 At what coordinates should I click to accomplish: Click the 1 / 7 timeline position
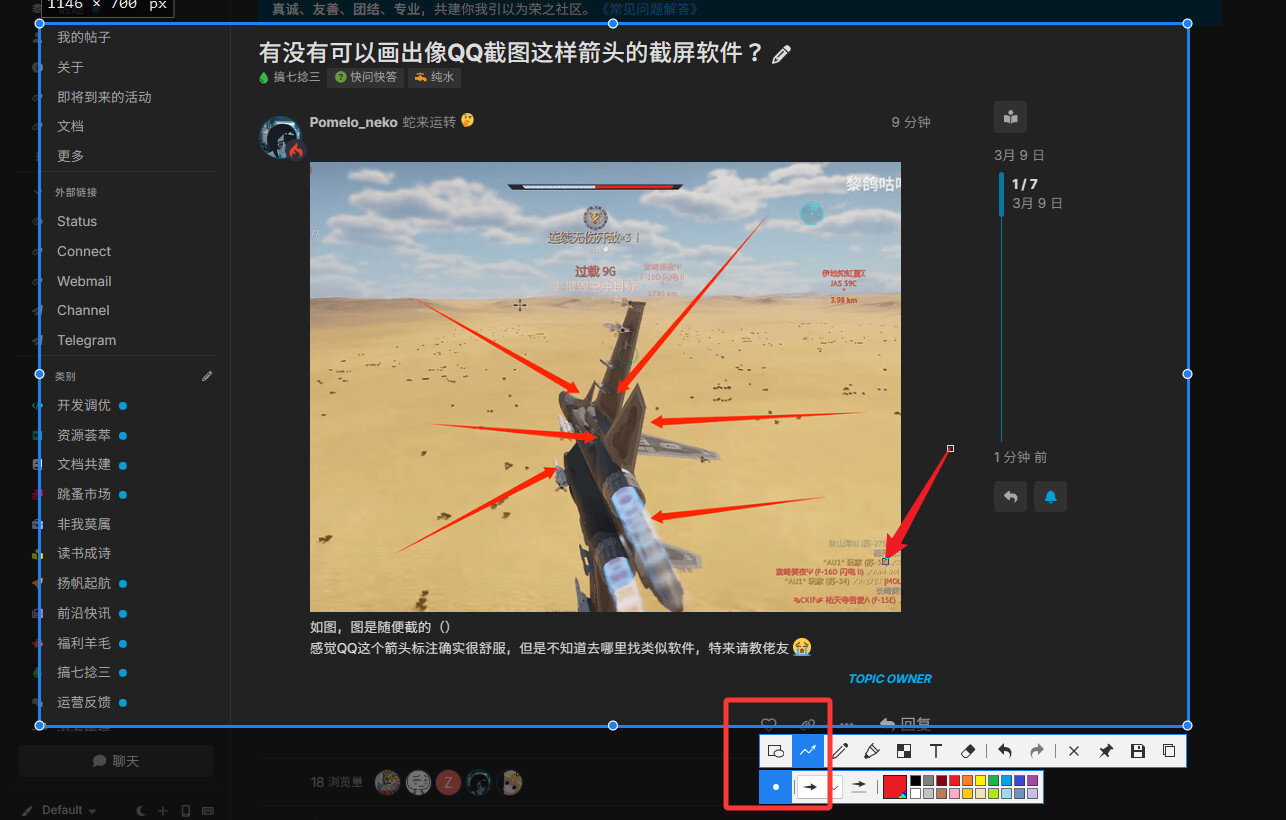pos(1025,184)
